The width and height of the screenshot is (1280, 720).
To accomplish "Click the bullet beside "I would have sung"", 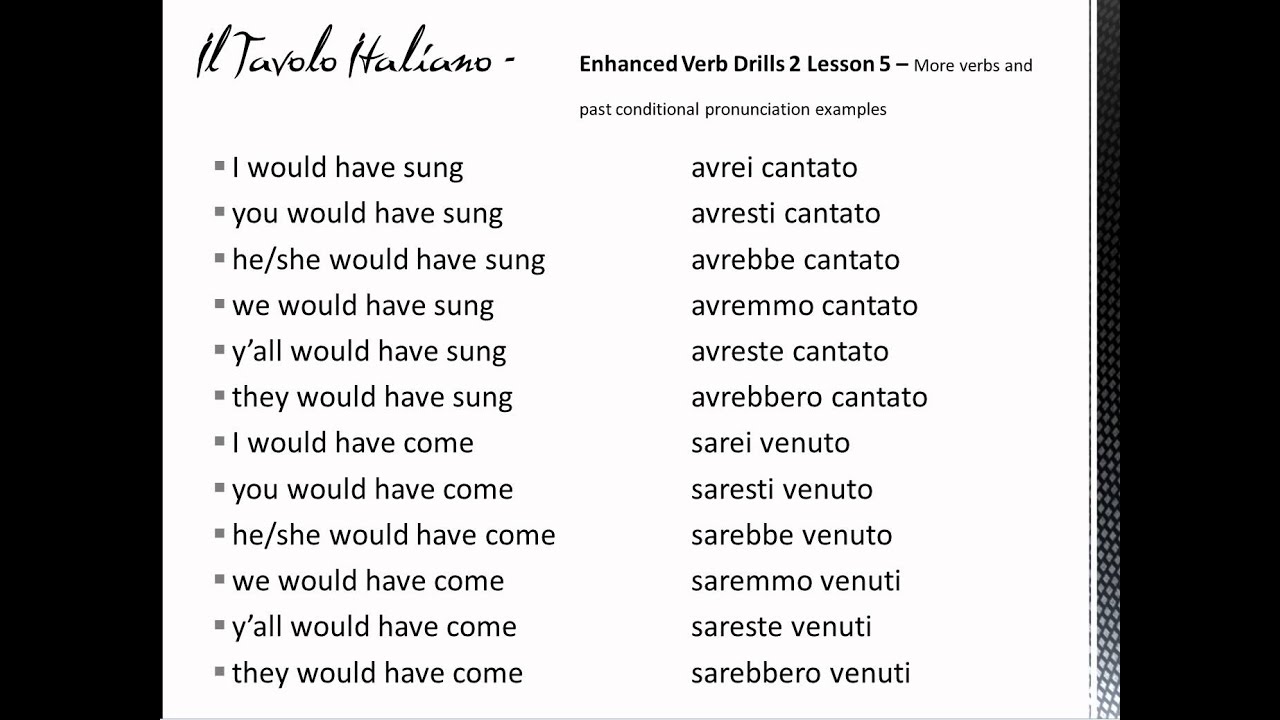I will click(x=220, y=166).
